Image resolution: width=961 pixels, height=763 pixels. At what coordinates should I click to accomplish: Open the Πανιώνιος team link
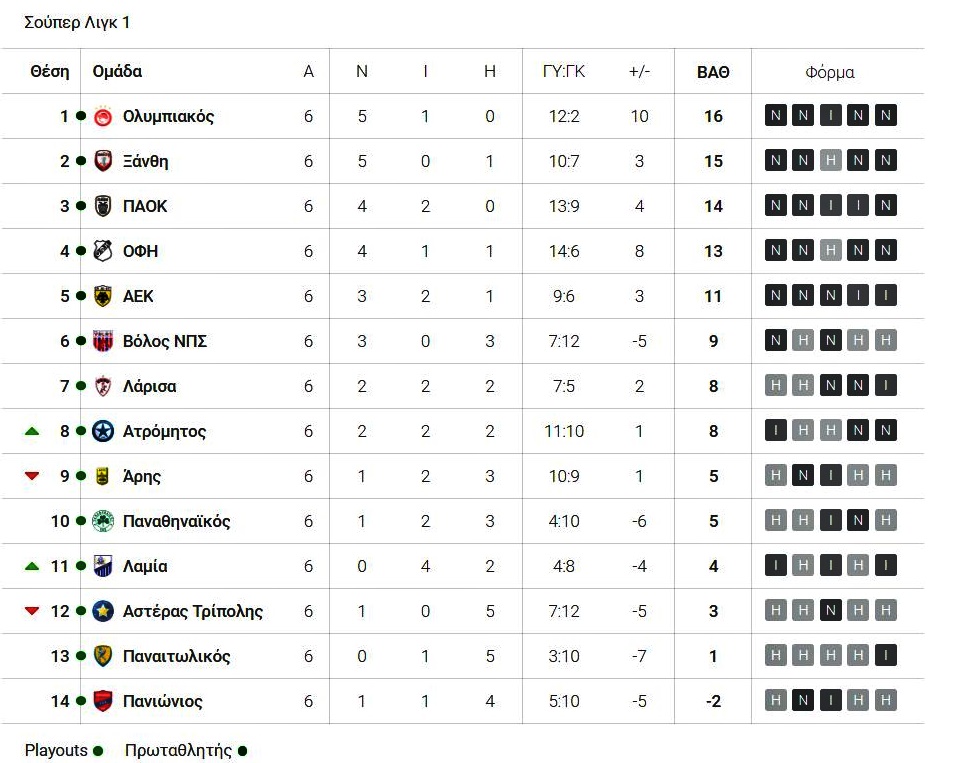coord(162,701)
